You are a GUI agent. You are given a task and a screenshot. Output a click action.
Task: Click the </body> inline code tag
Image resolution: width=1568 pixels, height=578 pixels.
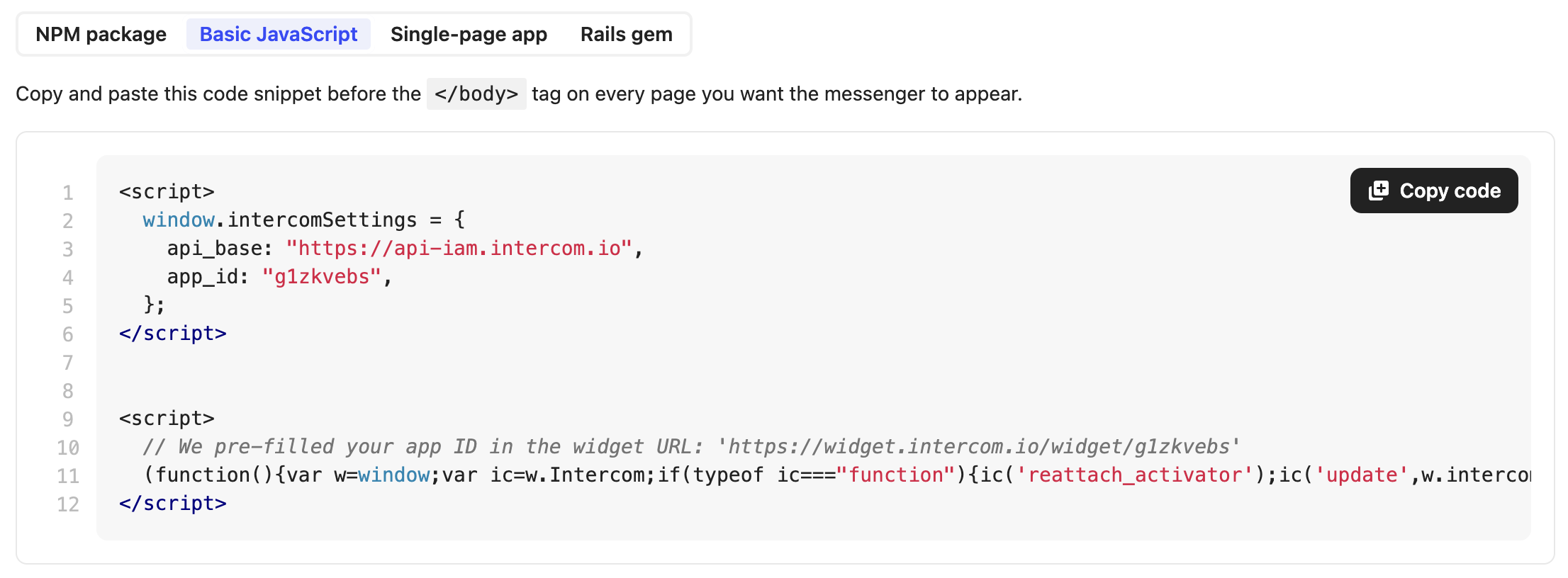pos(476,94)
